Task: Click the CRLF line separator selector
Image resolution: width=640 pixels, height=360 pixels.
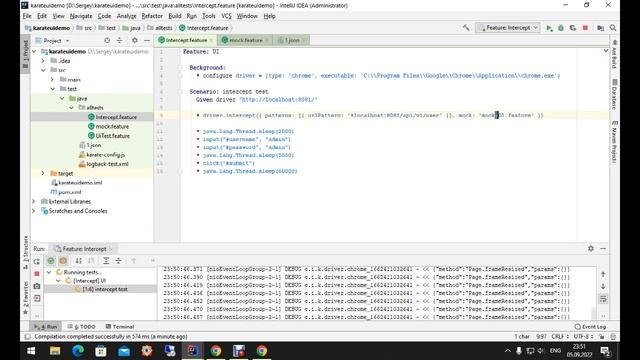Action: (x=560, y=336)
